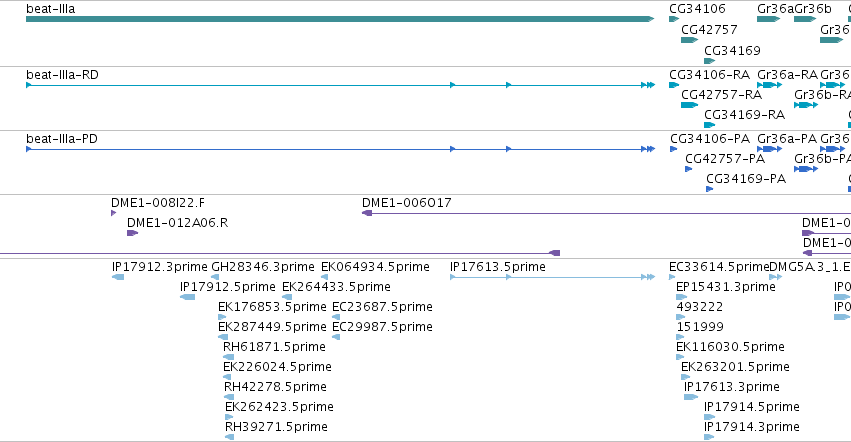Select CG42757-RA transcript label
The width and height of the screenshot is (851, 442).
tap(721, 94)
